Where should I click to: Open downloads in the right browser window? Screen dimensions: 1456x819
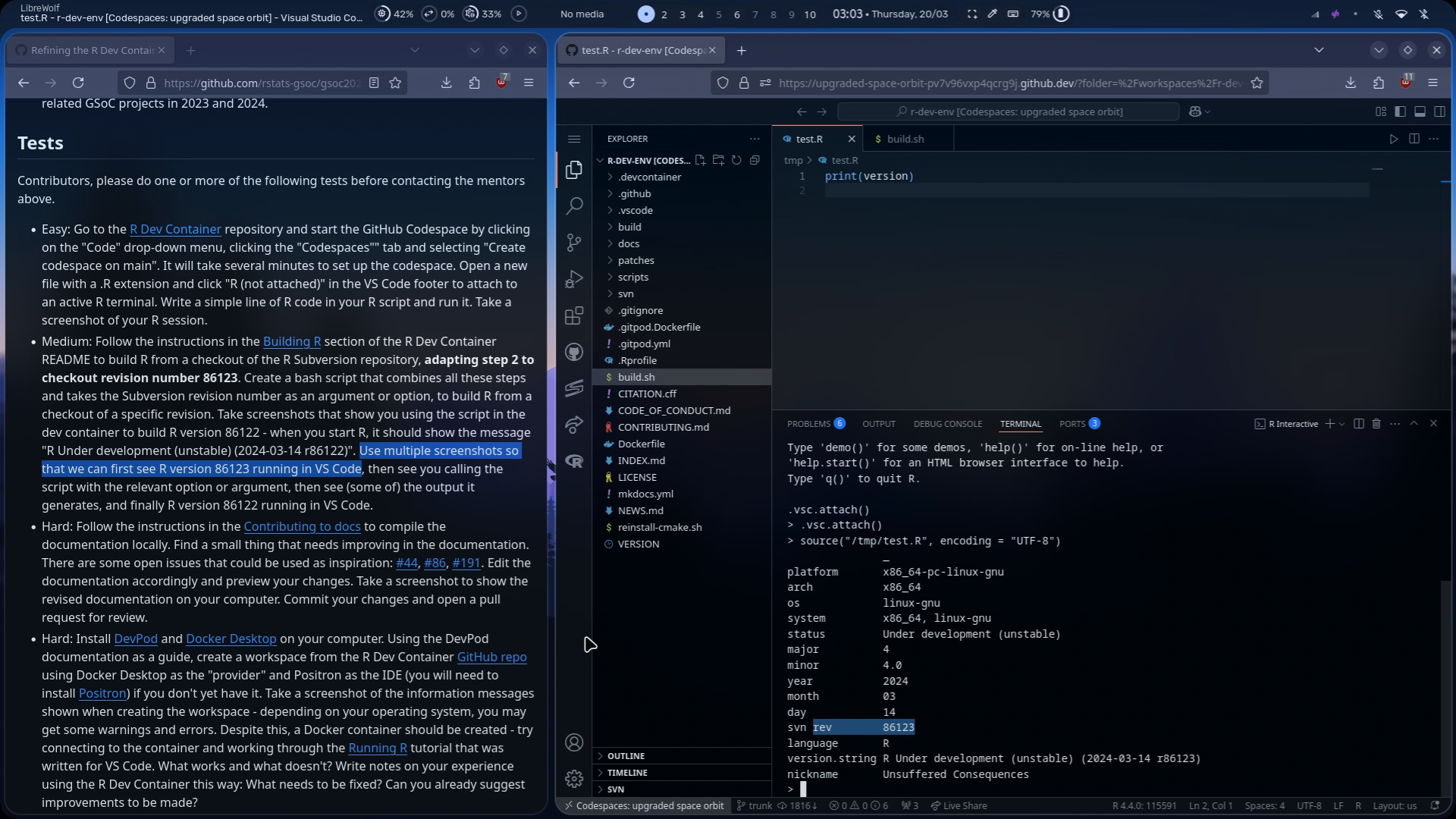[x=1350, y=83]
